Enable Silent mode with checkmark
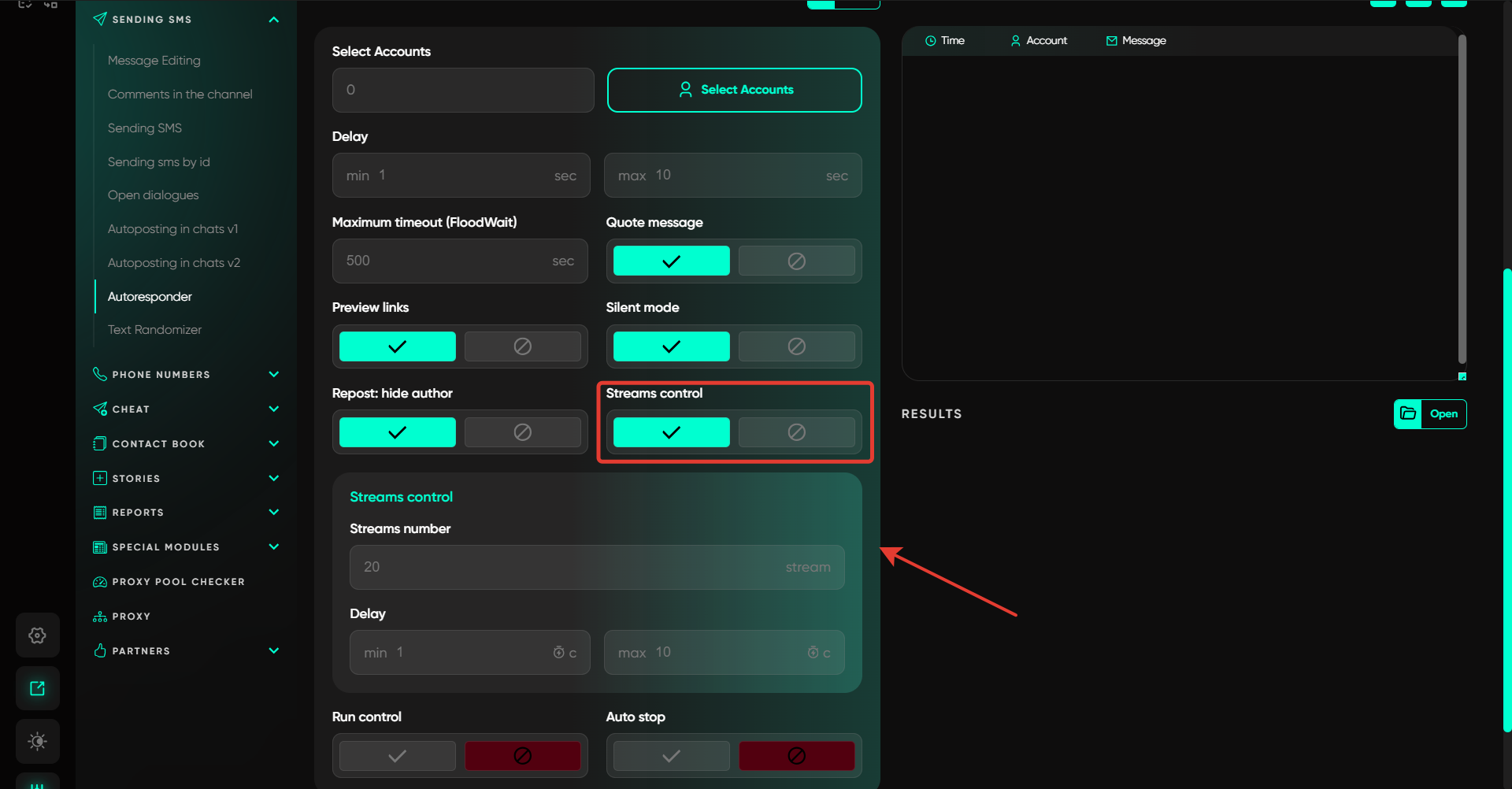1512x789 pixels. 671,346
